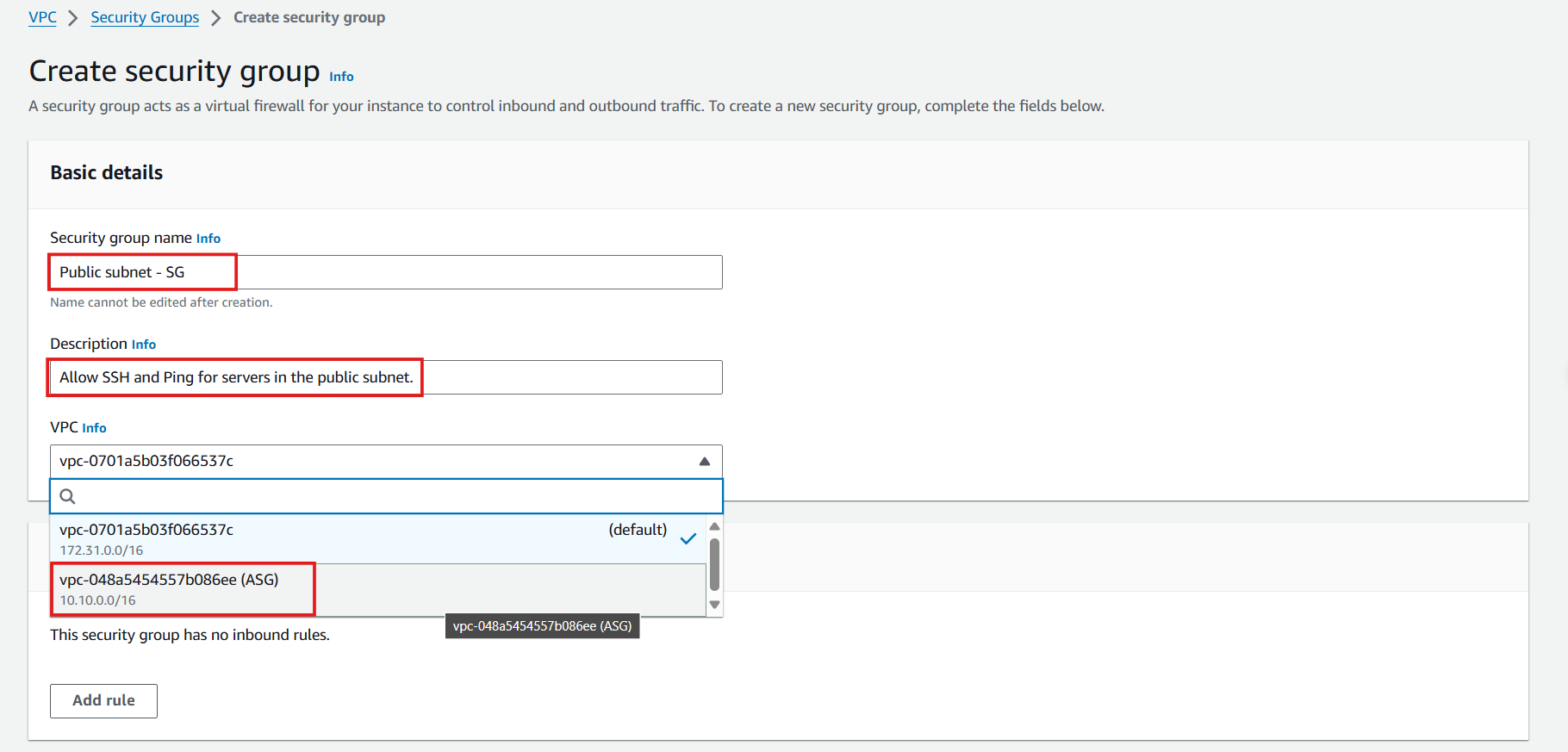Open the VPC breadcrumb link
Screen dimensions: 1568x752
point(42,17)
